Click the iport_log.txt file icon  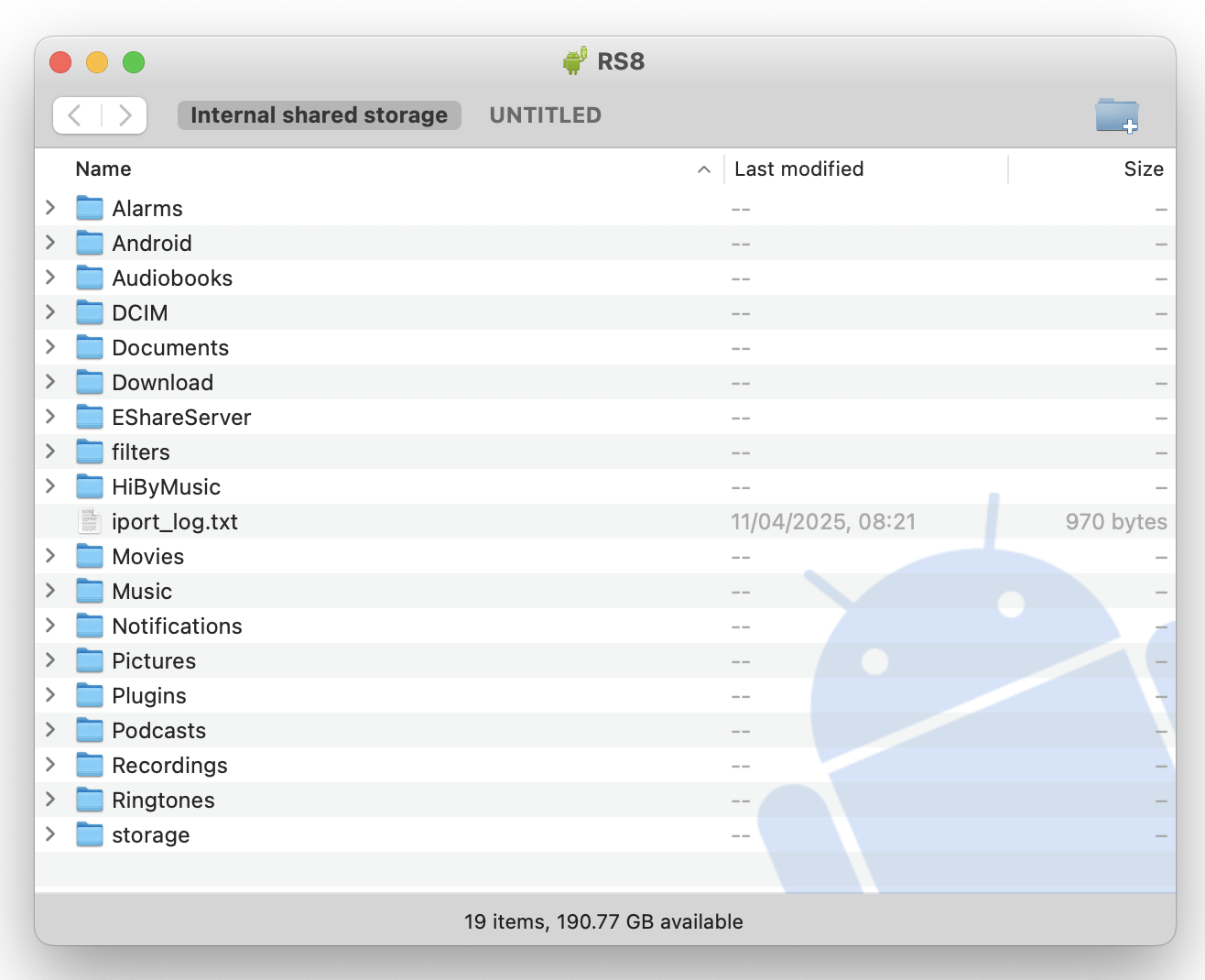[x=90, y=522]
